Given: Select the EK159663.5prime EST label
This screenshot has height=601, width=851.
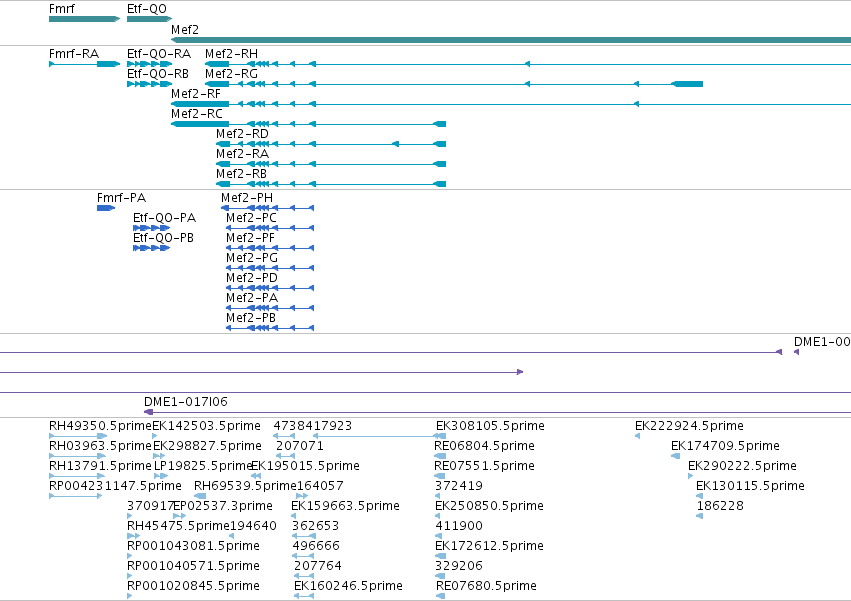Looking at the screenshot, I should tap(345, 507).
